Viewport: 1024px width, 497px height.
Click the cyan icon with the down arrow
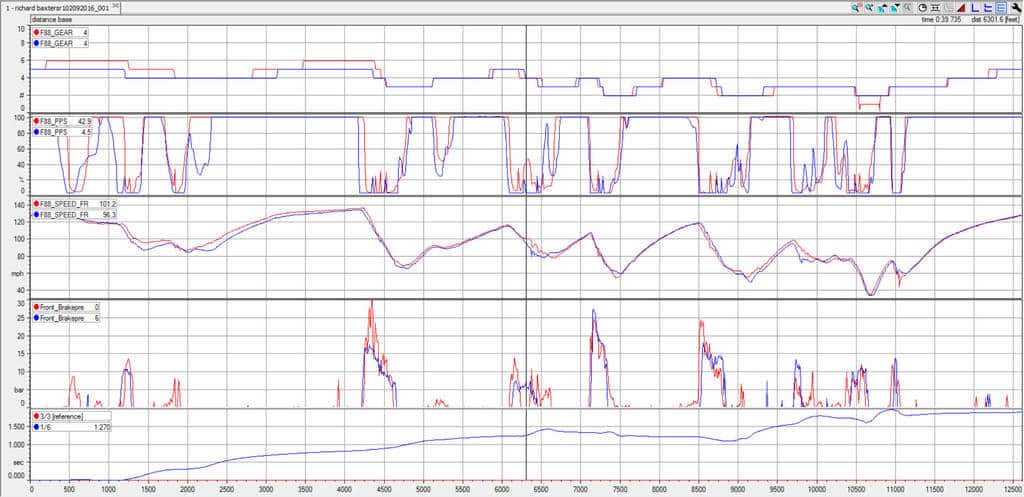click(895, 8)
